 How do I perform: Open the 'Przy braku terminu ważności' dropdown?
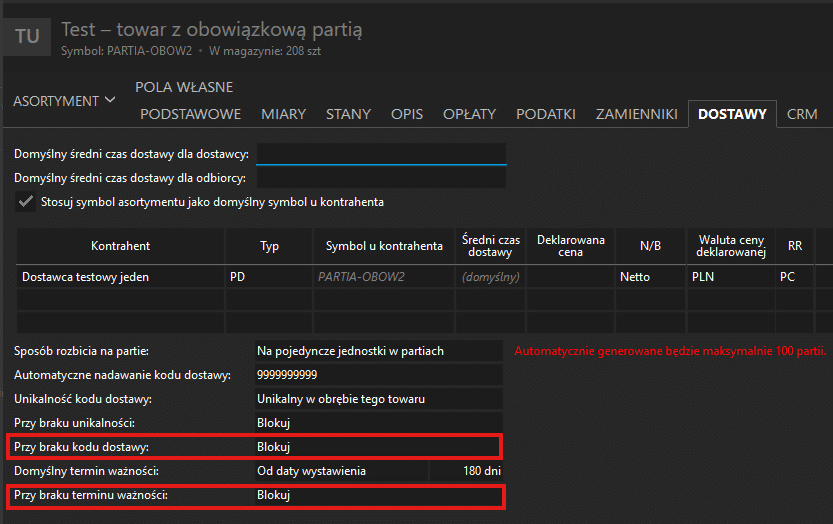[x=378, y=495]
